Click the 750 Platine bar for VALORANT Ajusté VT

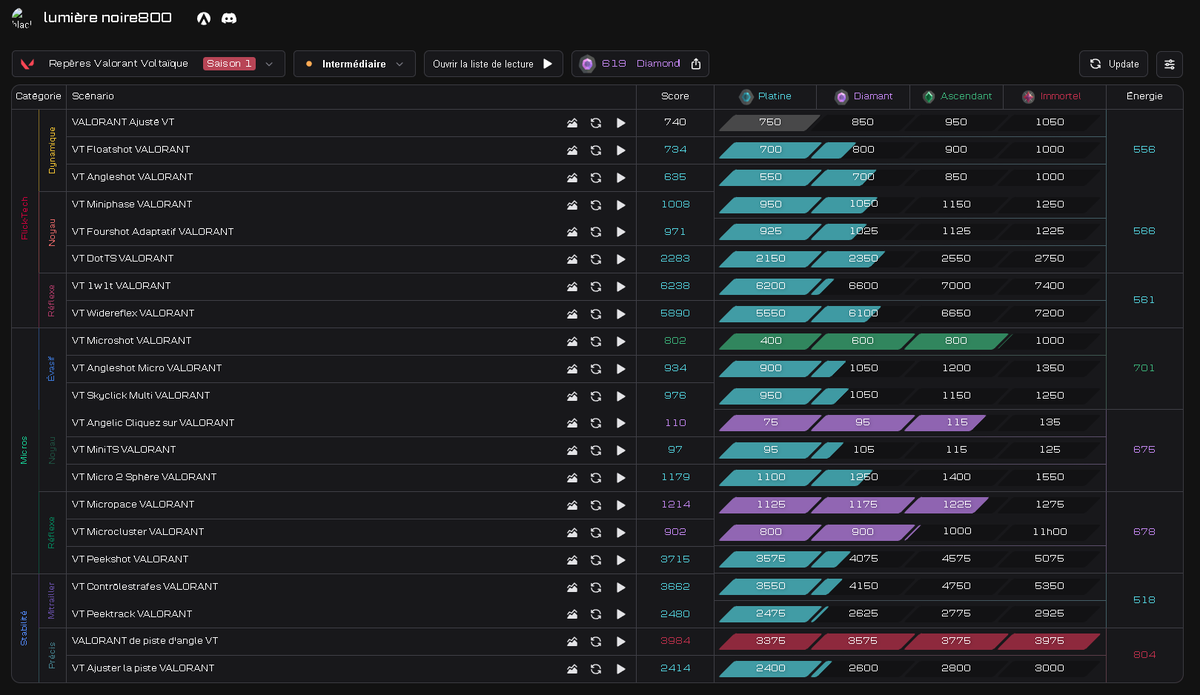pos(769,123)
